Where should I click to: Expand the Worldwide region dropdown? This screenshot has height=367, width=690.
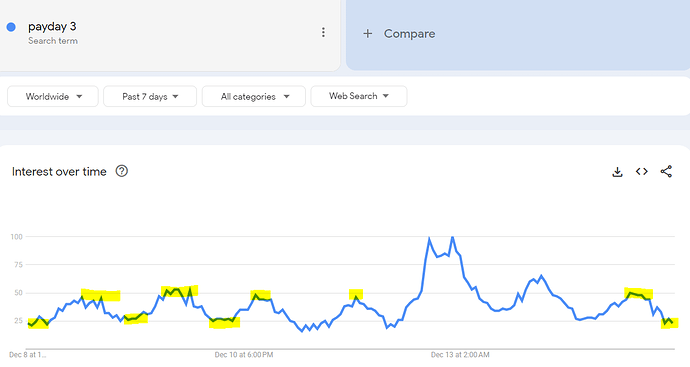[x=53, y=96]
